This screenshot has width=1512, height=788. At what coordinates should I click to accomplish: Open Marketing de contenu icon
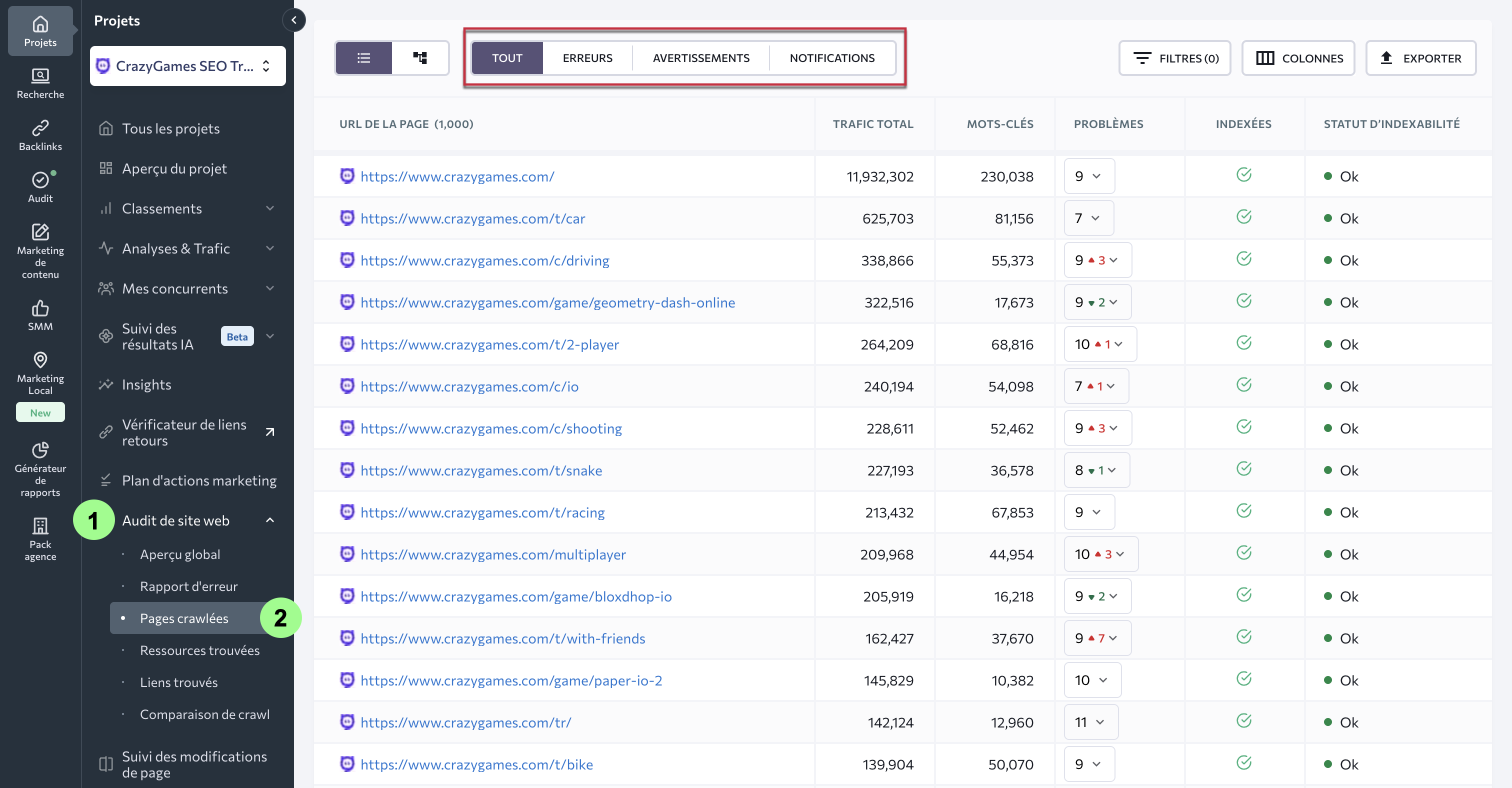40,232
